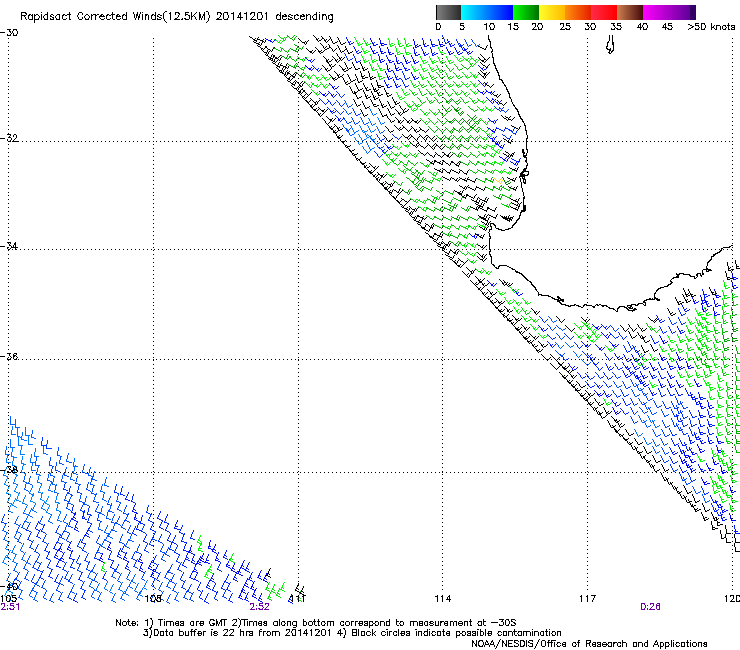Viewport: 740px width, 650px height.
Task: Click the '117' longitude label
Action: click(588, 599)
